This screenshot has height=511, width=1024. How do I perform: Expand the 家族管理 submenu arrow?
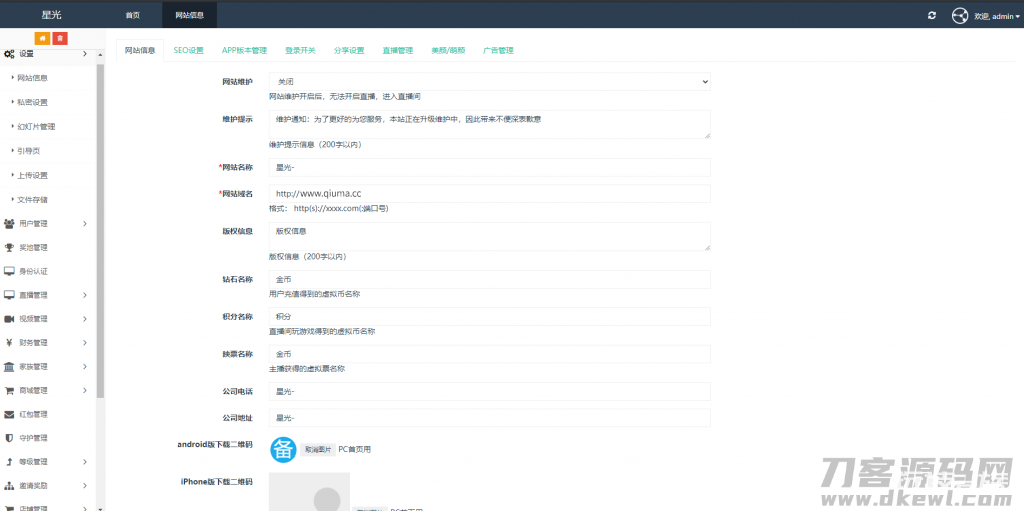pos(86,367)
